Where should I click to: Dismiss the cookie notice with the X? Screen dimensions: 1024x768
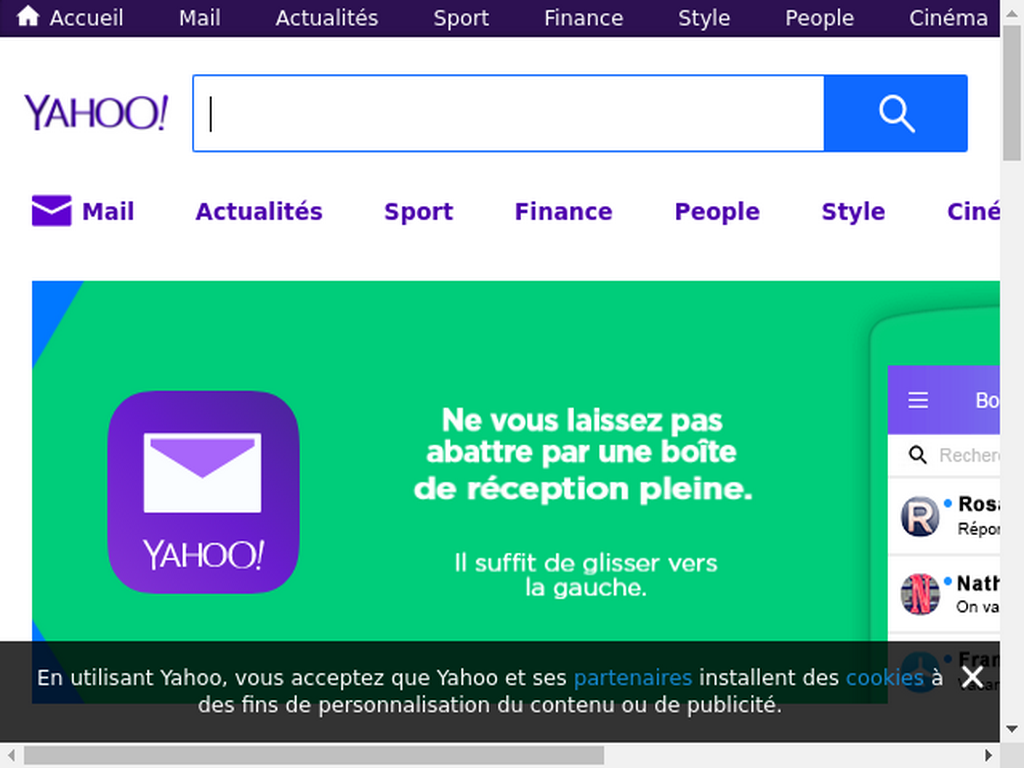972,677
